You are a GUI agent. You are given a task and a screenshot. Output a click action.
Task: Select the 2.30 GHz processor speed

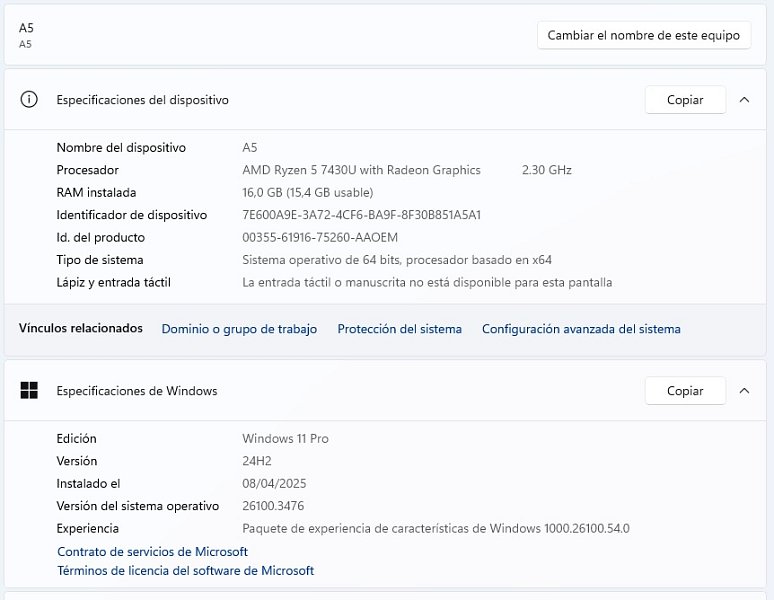(x=546, y=170)
